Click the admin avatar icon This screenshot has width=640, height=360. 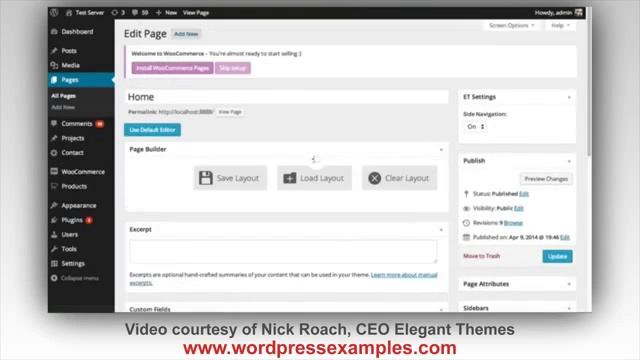[579, 13]
